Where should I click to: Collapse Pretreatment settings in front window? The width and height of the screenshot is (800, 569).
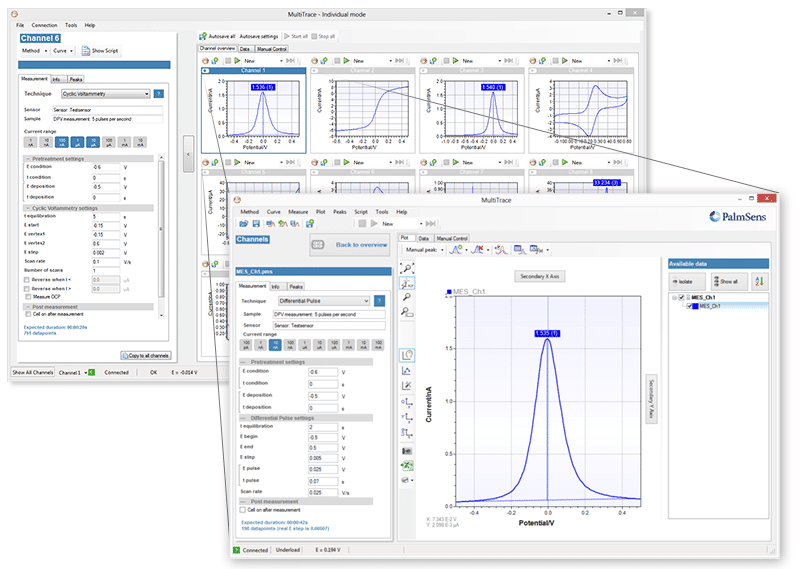tap(243, 362)
